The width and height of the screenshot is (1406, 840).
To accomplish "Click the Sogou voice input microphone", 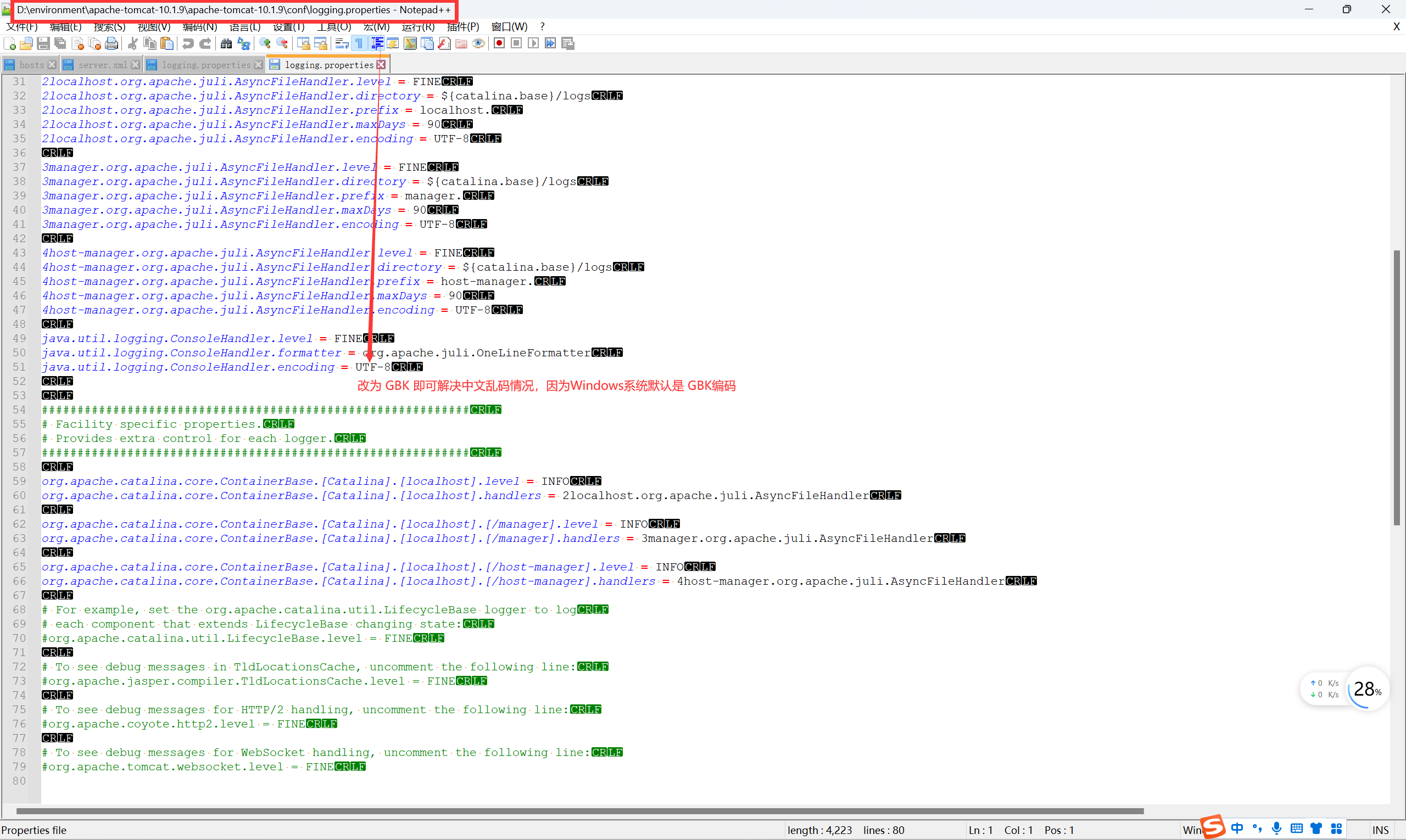I will pyautogui.click(x=1276, y=828).
